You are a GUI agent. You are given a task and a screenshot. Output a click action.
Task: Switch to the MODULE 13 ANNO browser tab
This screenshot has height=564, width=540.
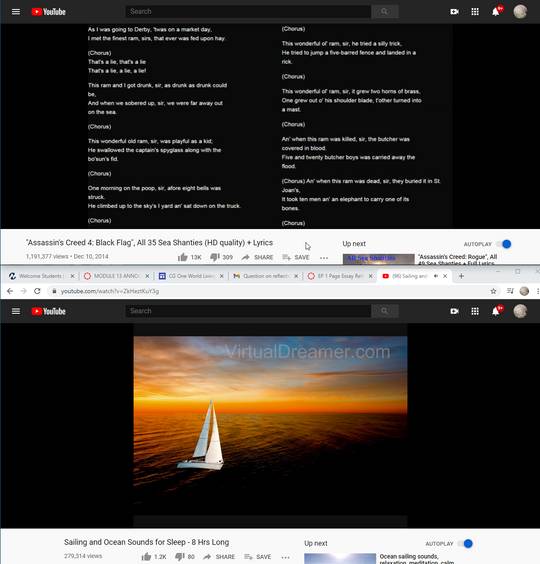[x=116, y=276]
